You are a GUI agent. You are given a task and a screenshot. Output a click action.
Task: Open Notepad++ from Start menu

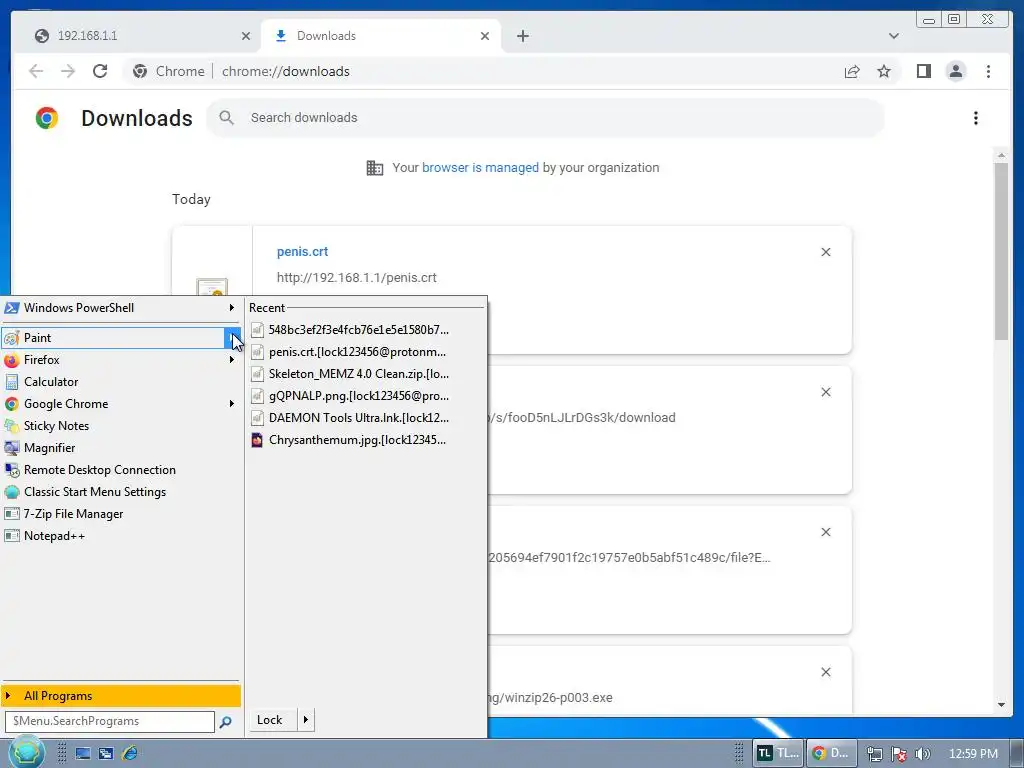pyautogui.click(x=120, y=536)
